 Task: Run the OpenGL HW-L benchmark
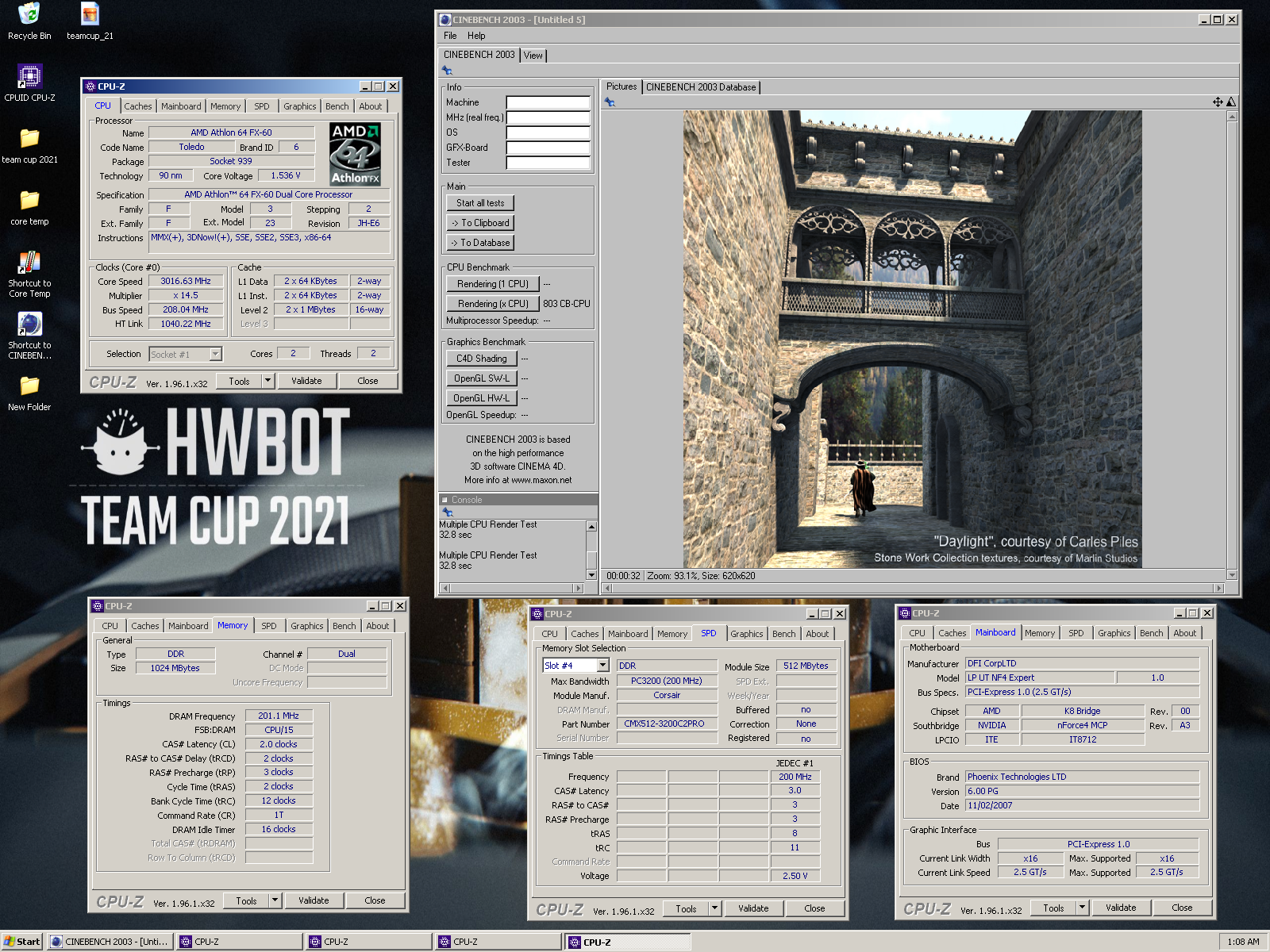click(482, 398)
